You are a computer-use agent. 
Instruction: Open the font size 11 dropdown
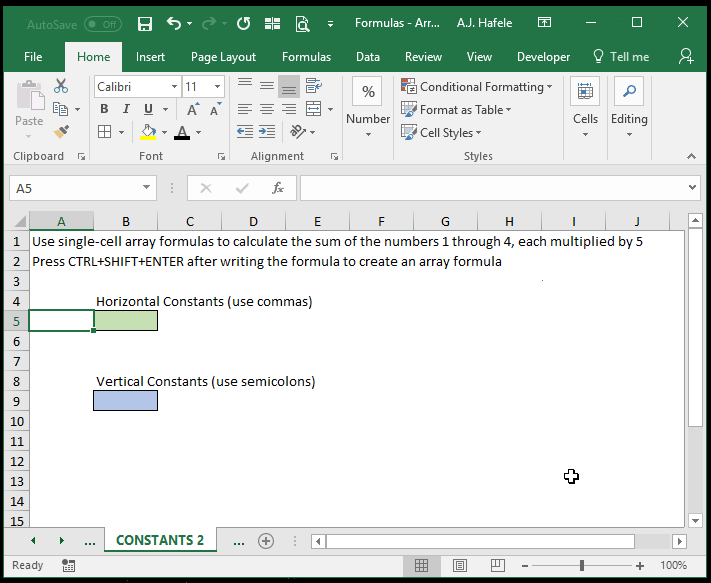pyautogui.click(x=217, y=87)
